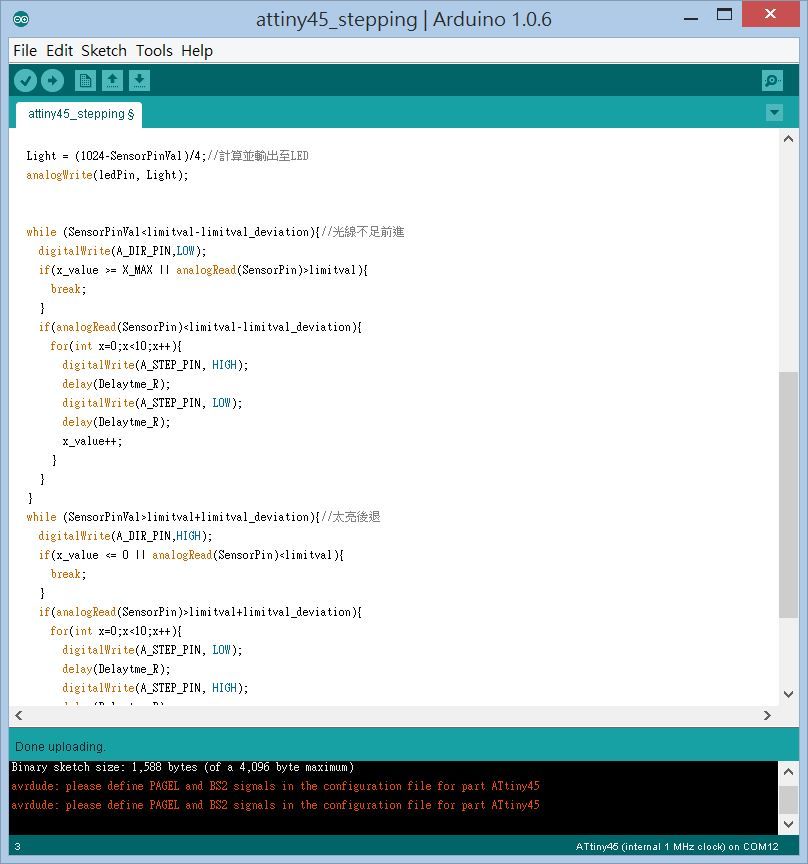Click console scrollbar up arrow
The image size is (808, 864).
tap(788, 771)
